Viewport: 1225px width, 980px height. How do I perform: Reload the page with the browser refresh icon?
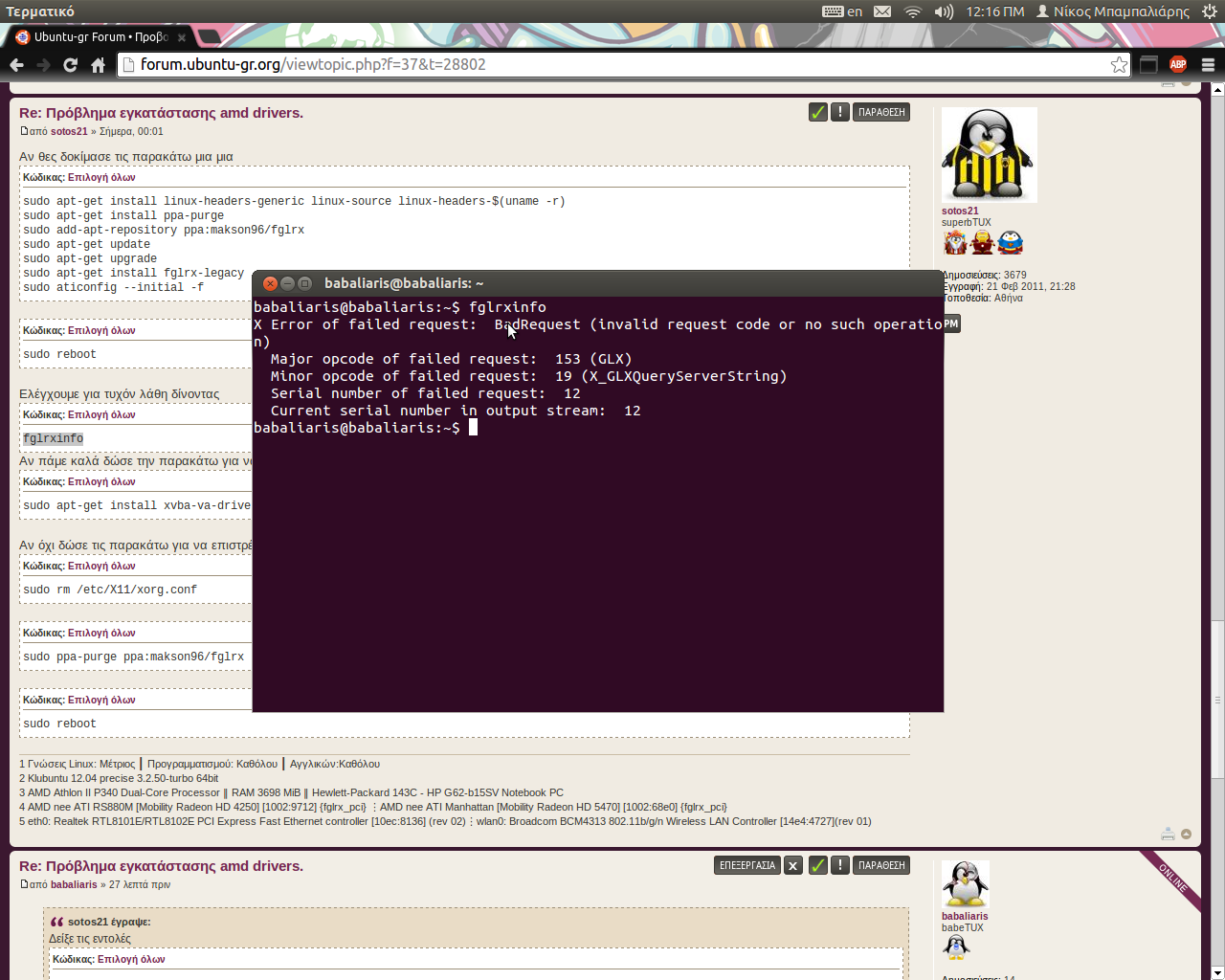(x=70, y=65)
